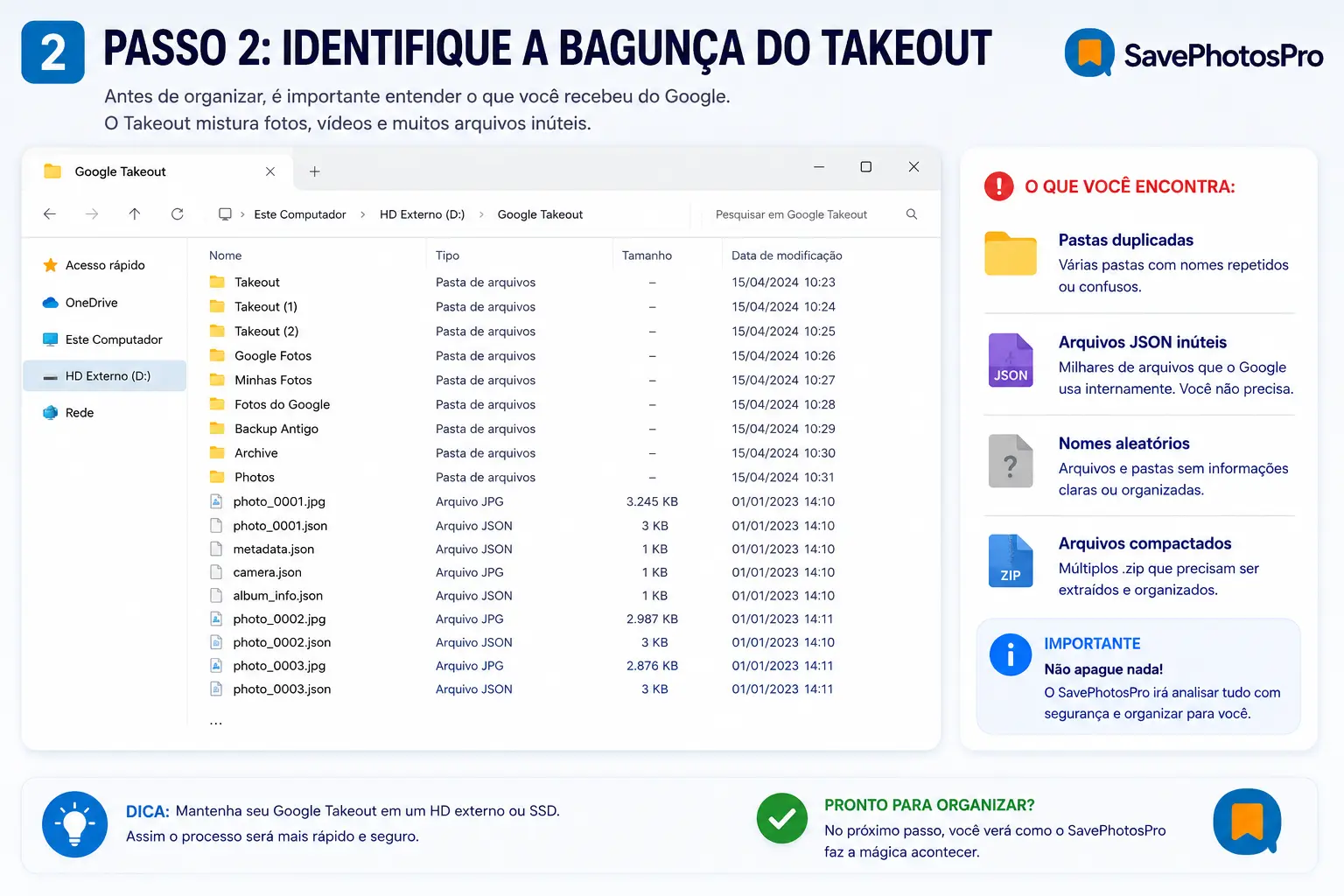Click file icon beside metadata.json
The width and height of the screenshot is (1344, 896).
216,549
